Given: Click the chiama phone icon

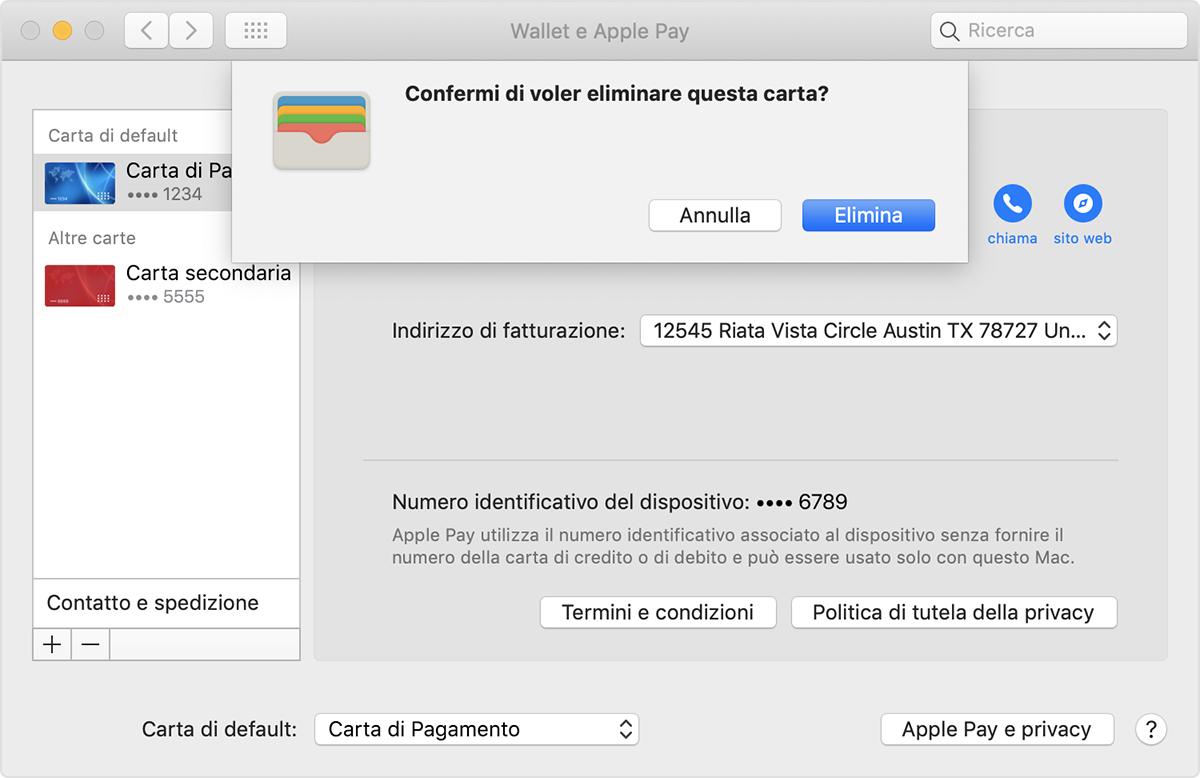Looking at the screenshot, I should pos(1012,204).
